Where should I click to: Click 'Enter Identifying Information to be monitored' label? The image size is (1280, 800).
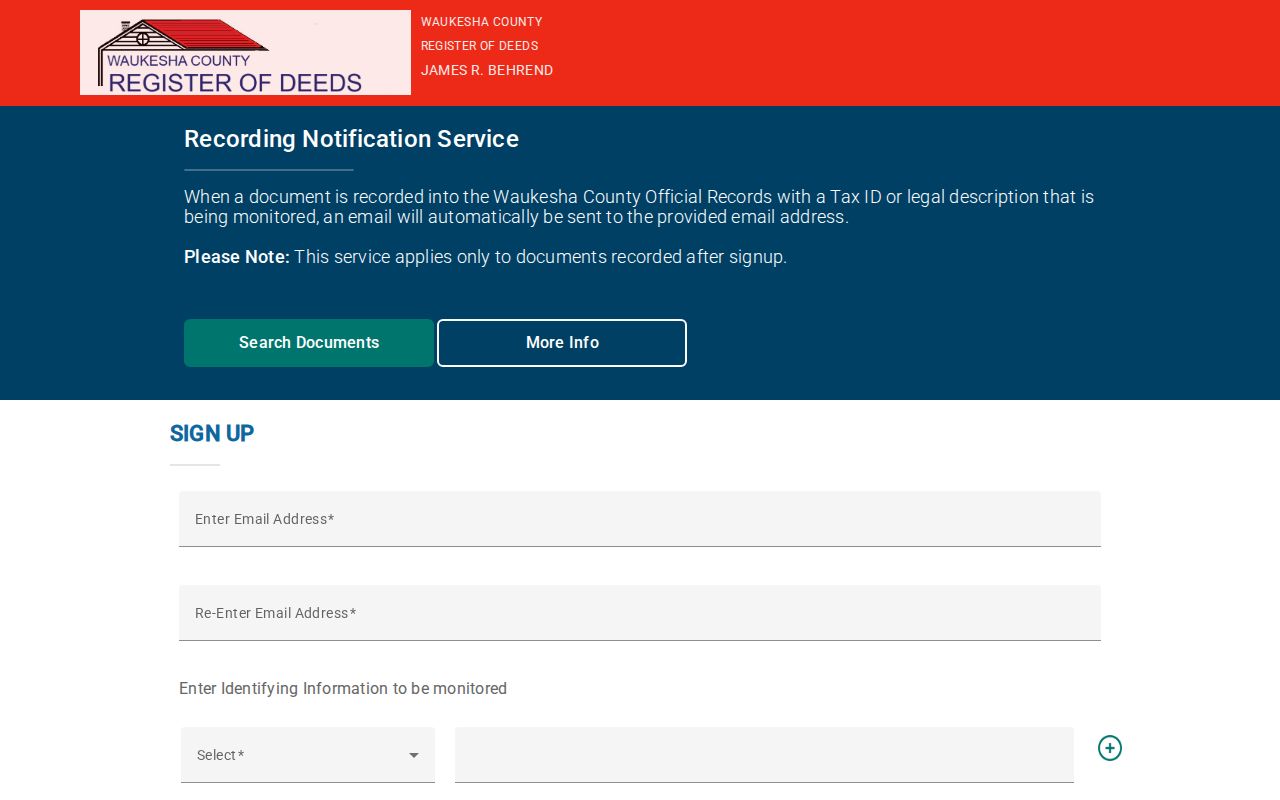[x=343, y=689]
